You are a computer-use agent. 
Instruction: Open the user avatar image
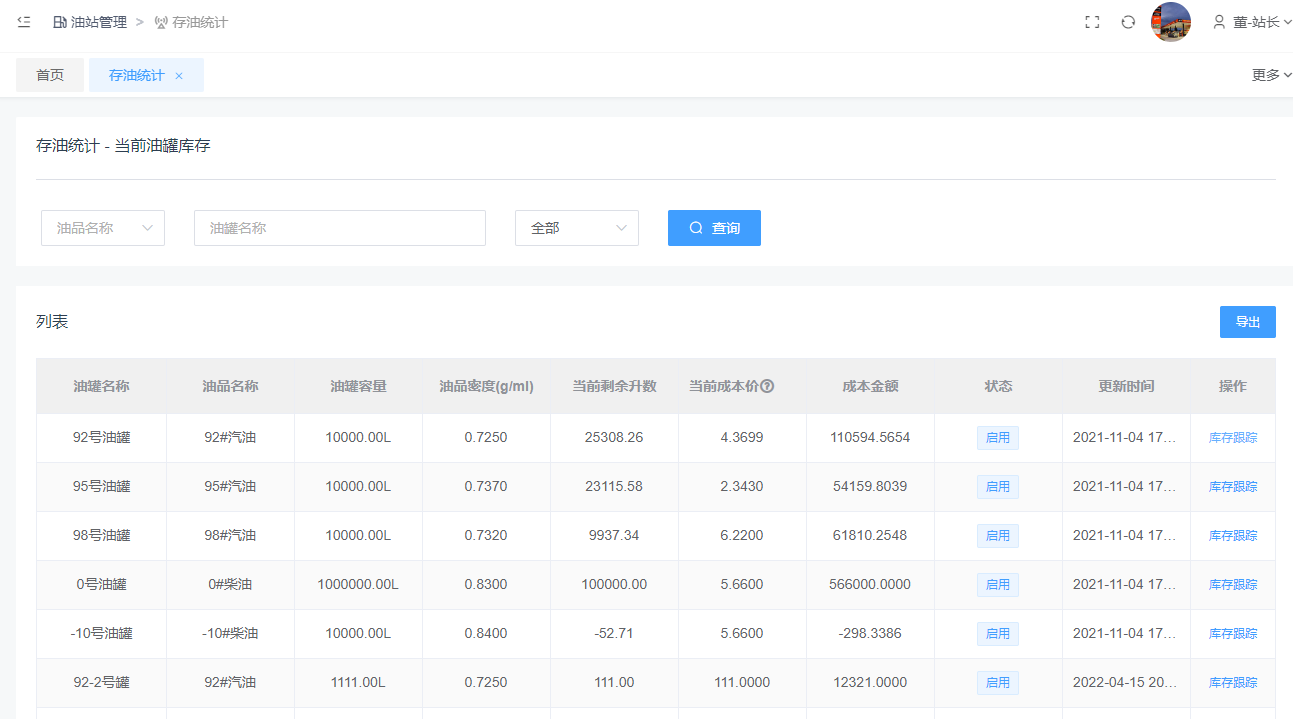pos(1171,22)
